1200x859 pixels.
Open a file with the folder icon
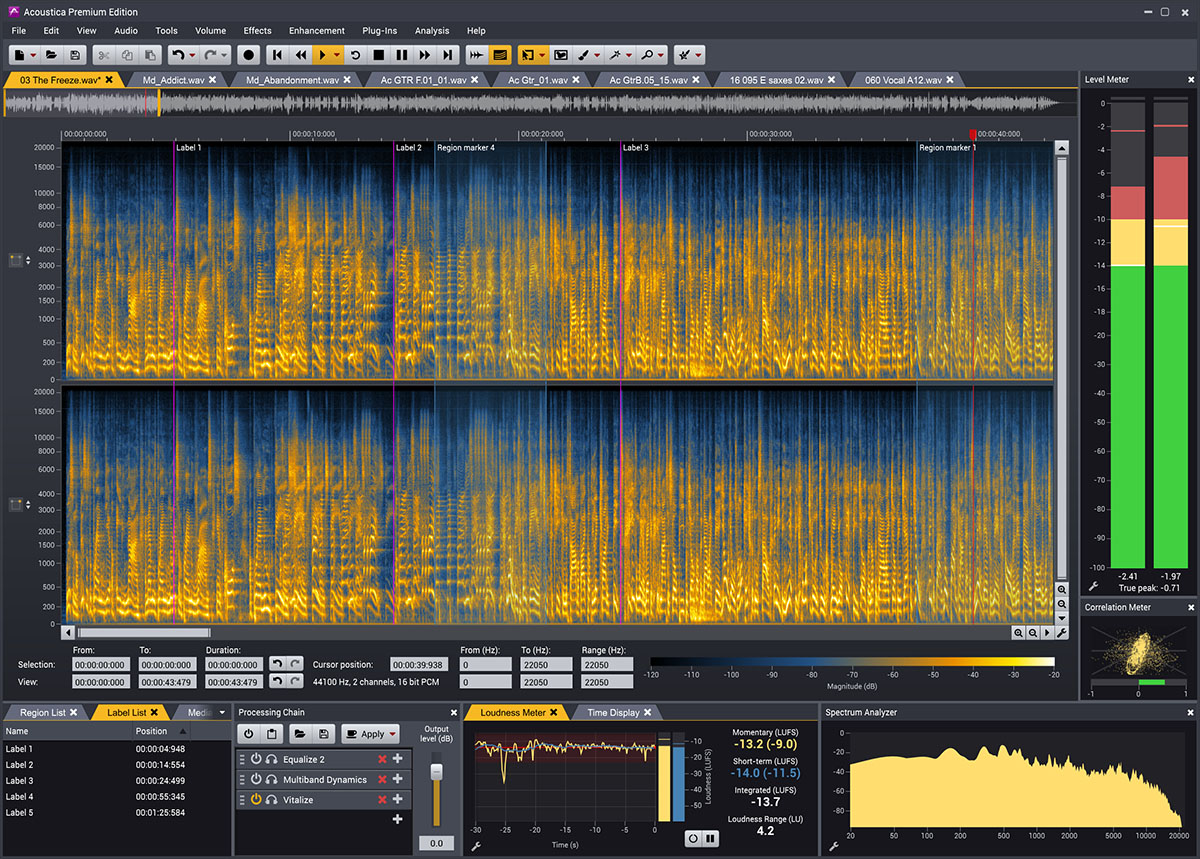50,55
